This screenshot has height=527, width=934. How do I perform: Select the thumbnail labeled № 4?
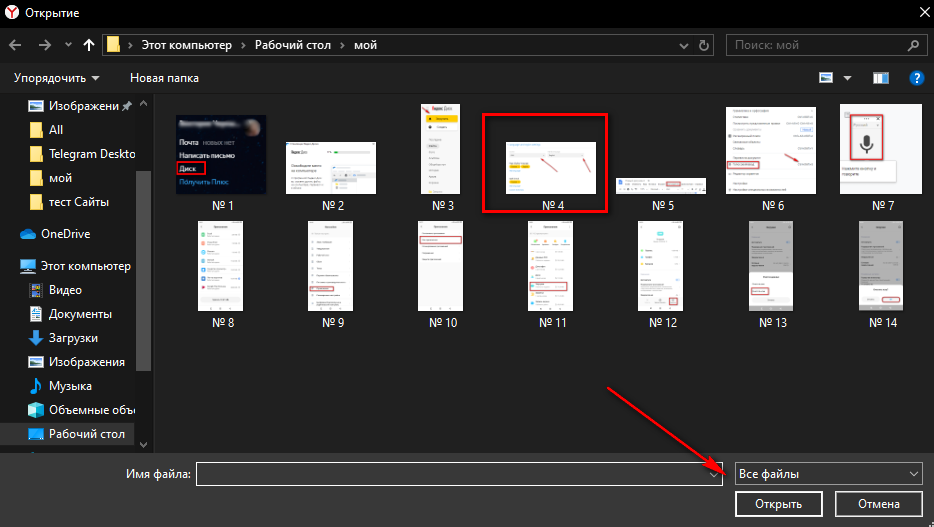point(545,162)
